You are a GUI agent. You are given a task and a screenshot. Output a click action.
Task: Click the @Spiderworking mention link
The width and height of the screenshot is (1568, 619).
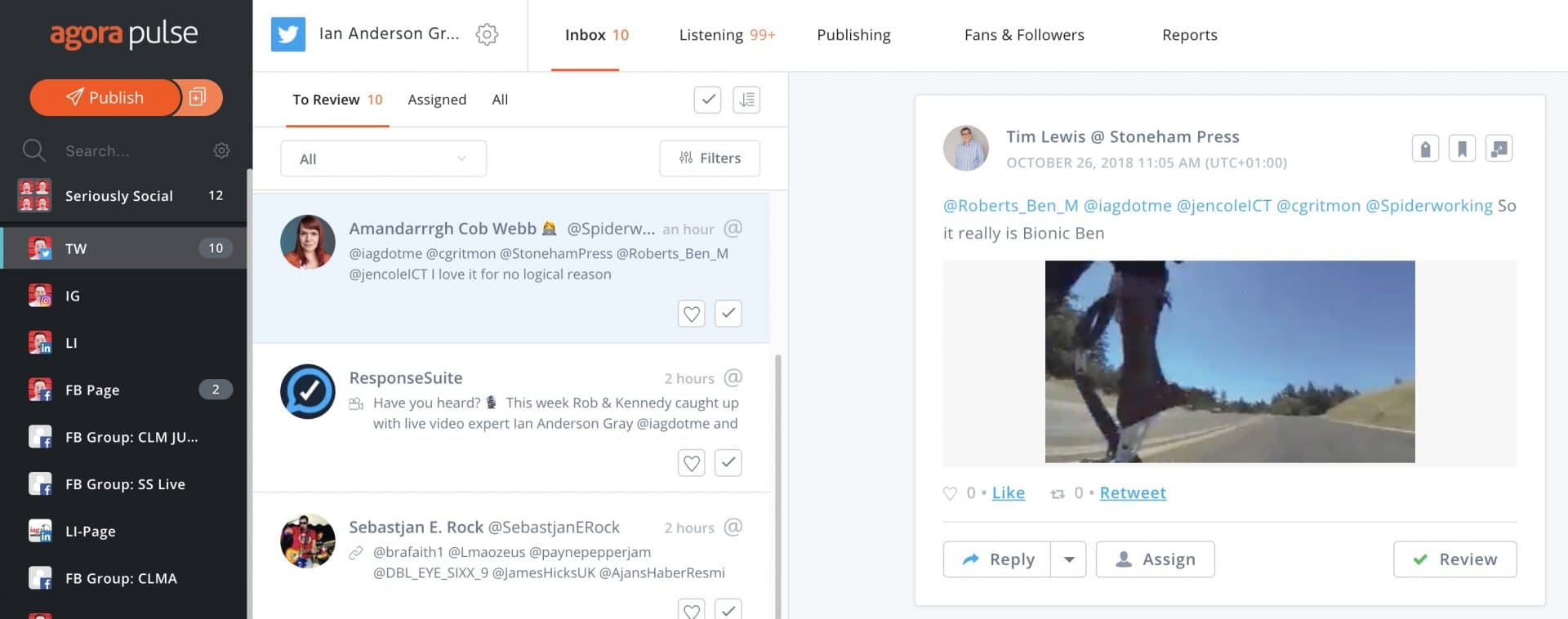click(x=1428, y=206)
